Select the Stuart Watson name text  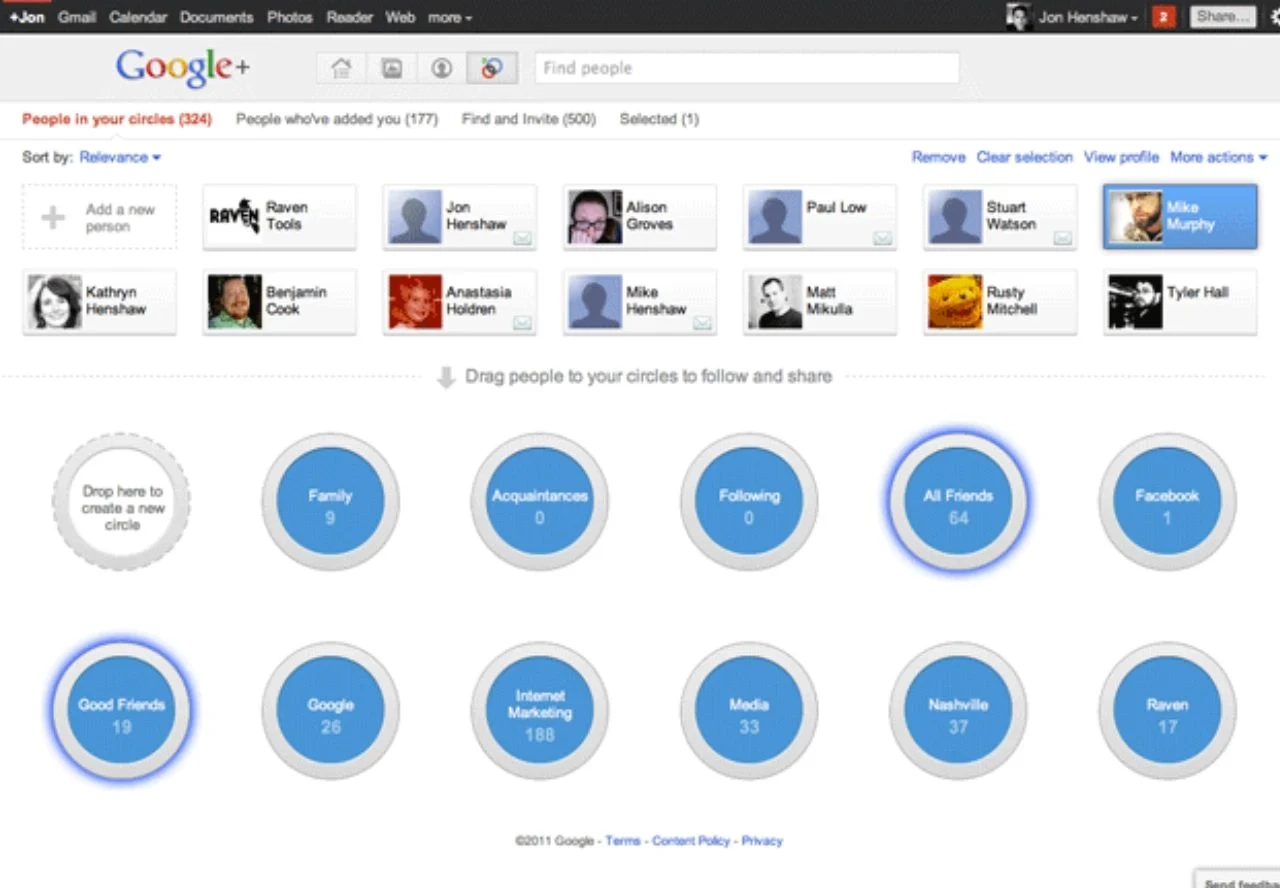pyautogui.click(x=1011, y=216)
